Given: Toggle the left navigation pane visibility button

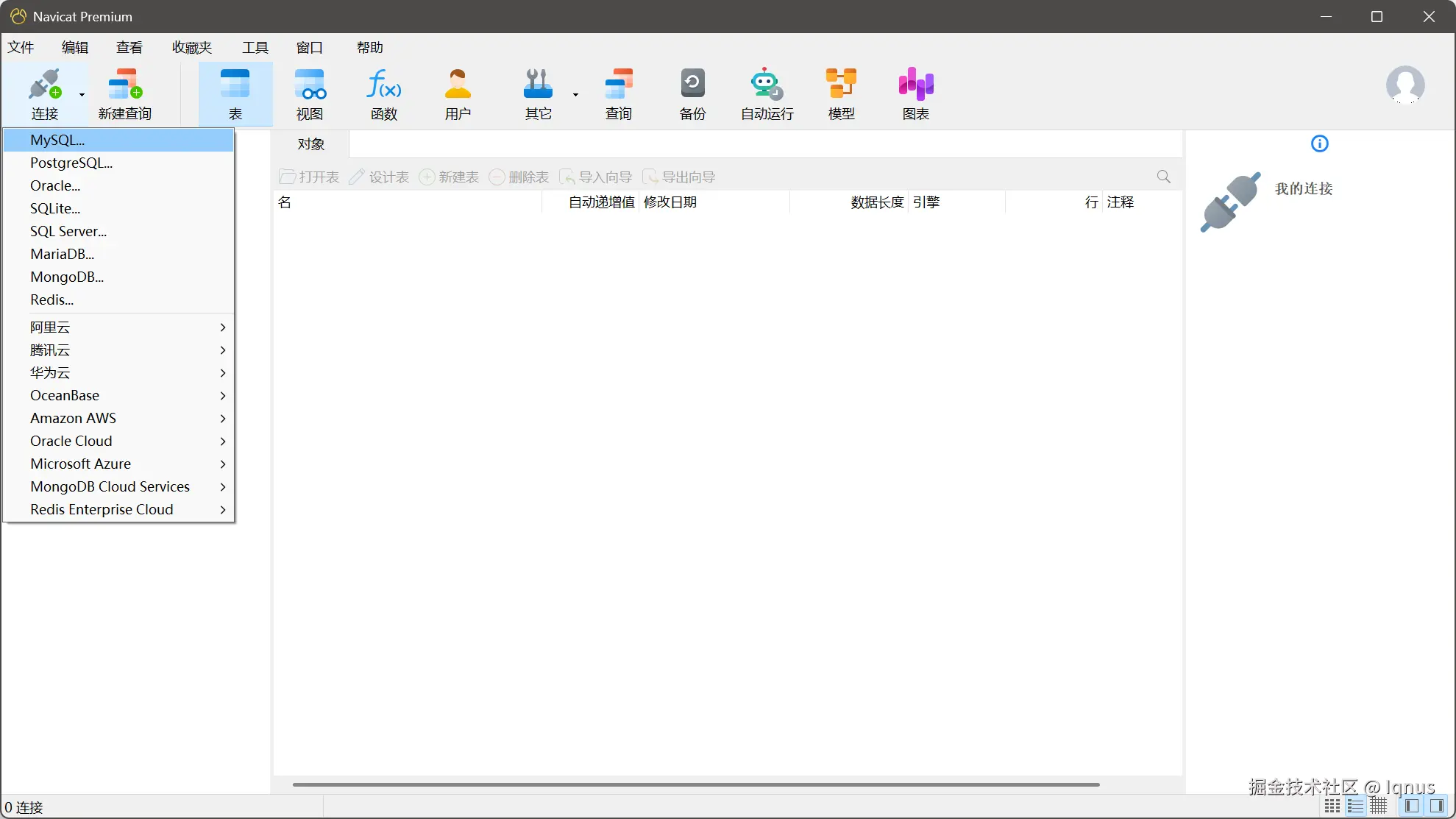Looking at the screenshot, I should pyautogui.click(x=1412, y=806).
